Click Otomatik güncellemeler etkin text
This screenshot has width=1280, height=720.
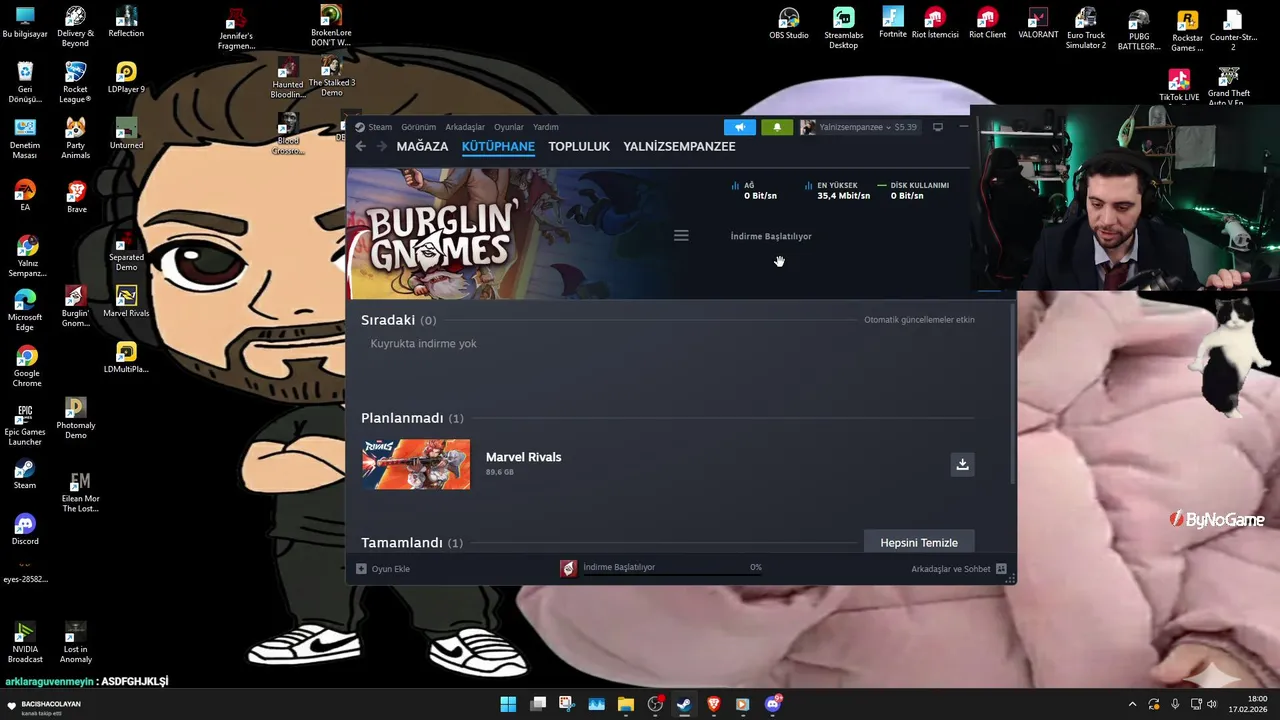(919, 320)
